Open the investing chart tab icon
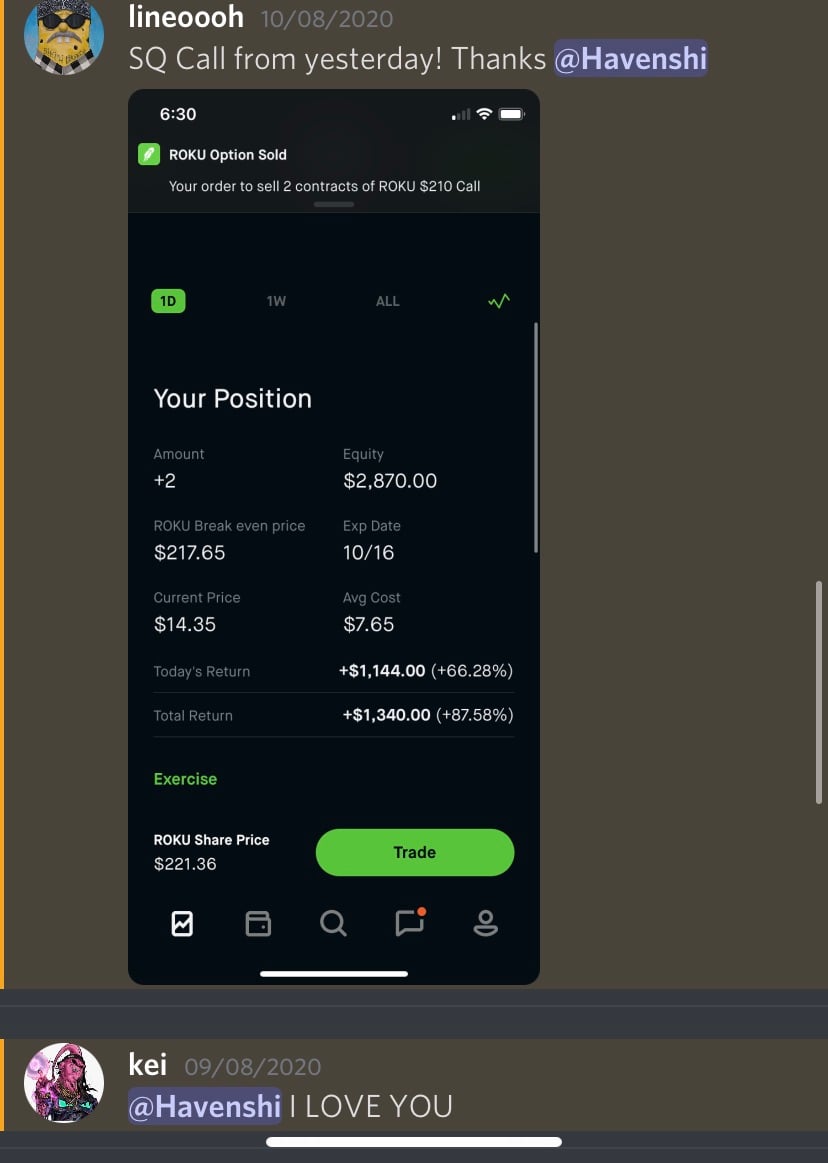This screenshot has width=828, height=1163. coord(183,923)
